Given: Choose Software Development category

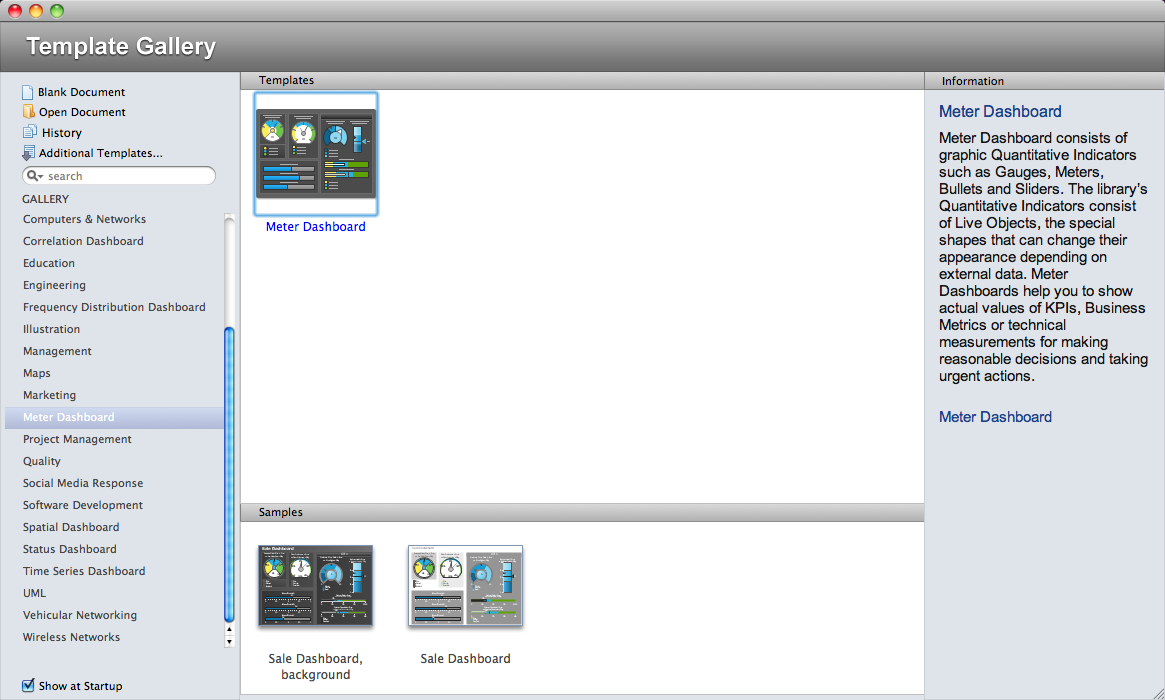Looking at the screenshot, I should point(82,505).
